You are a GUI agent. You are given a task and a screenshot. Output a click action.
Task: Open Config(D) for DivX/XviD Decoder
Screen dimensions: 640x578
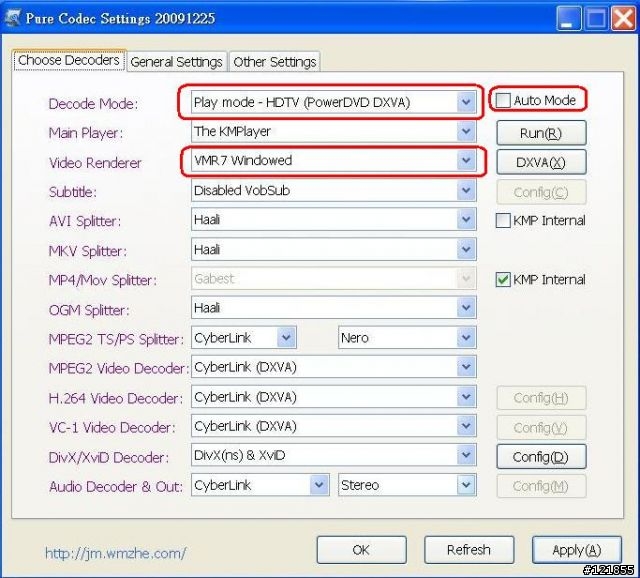tap(541, 457)
